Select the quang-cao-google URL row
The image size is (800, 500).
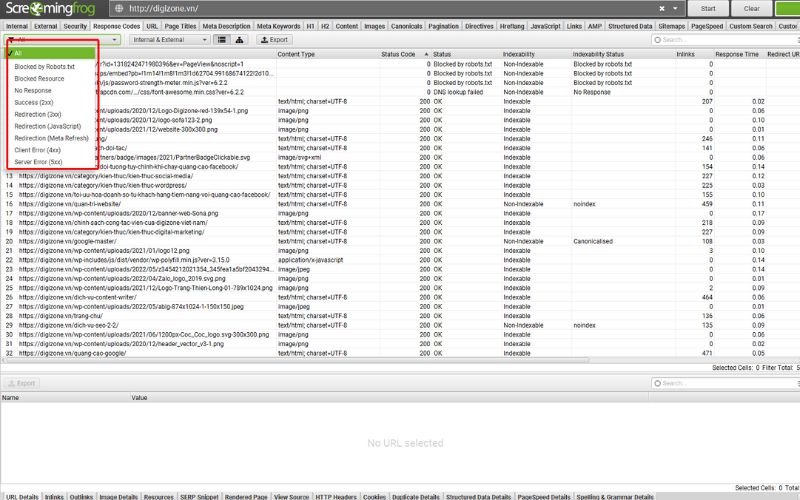400,353
